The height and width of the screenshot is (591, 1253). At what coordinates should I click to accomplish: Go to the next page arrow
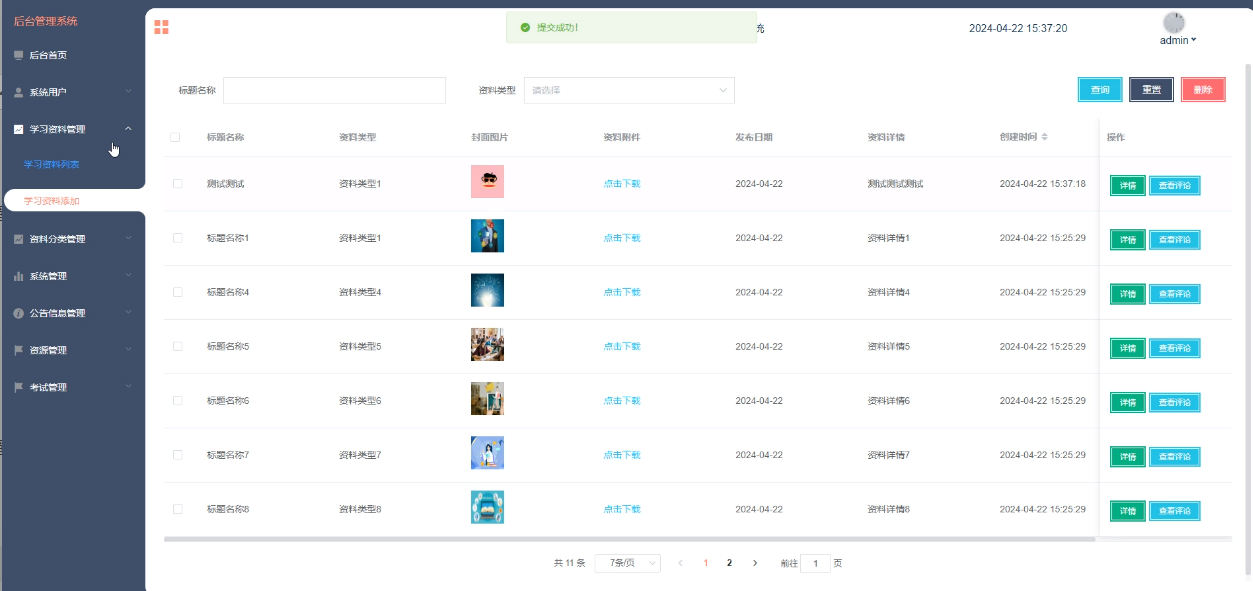(x=755, y=563)
